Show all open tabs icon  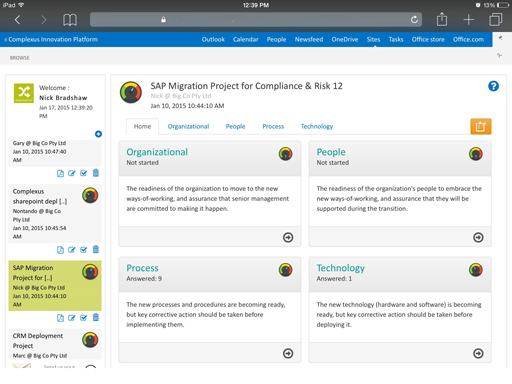point(496,19)
